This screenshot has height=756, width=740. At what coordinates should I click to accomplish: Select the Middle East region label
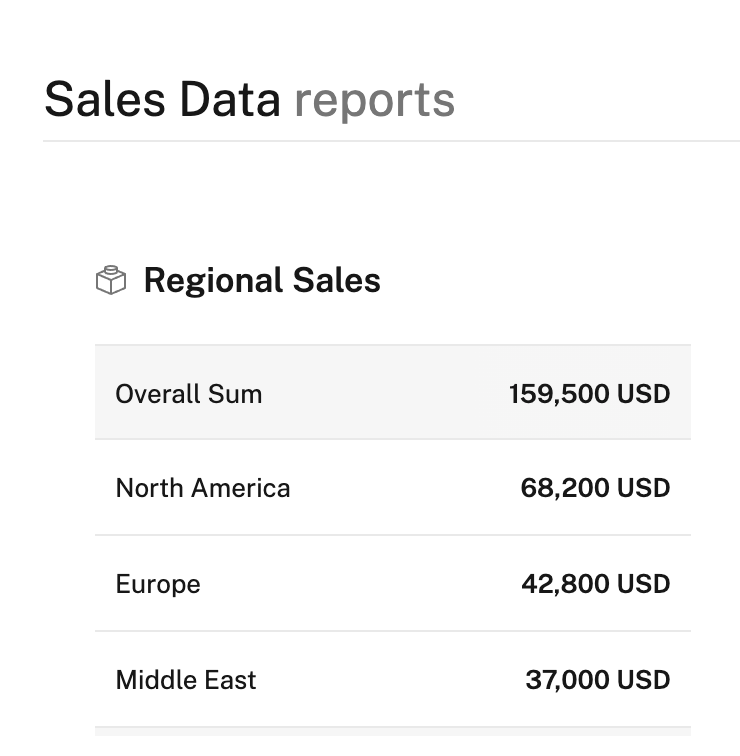(186, 680)
